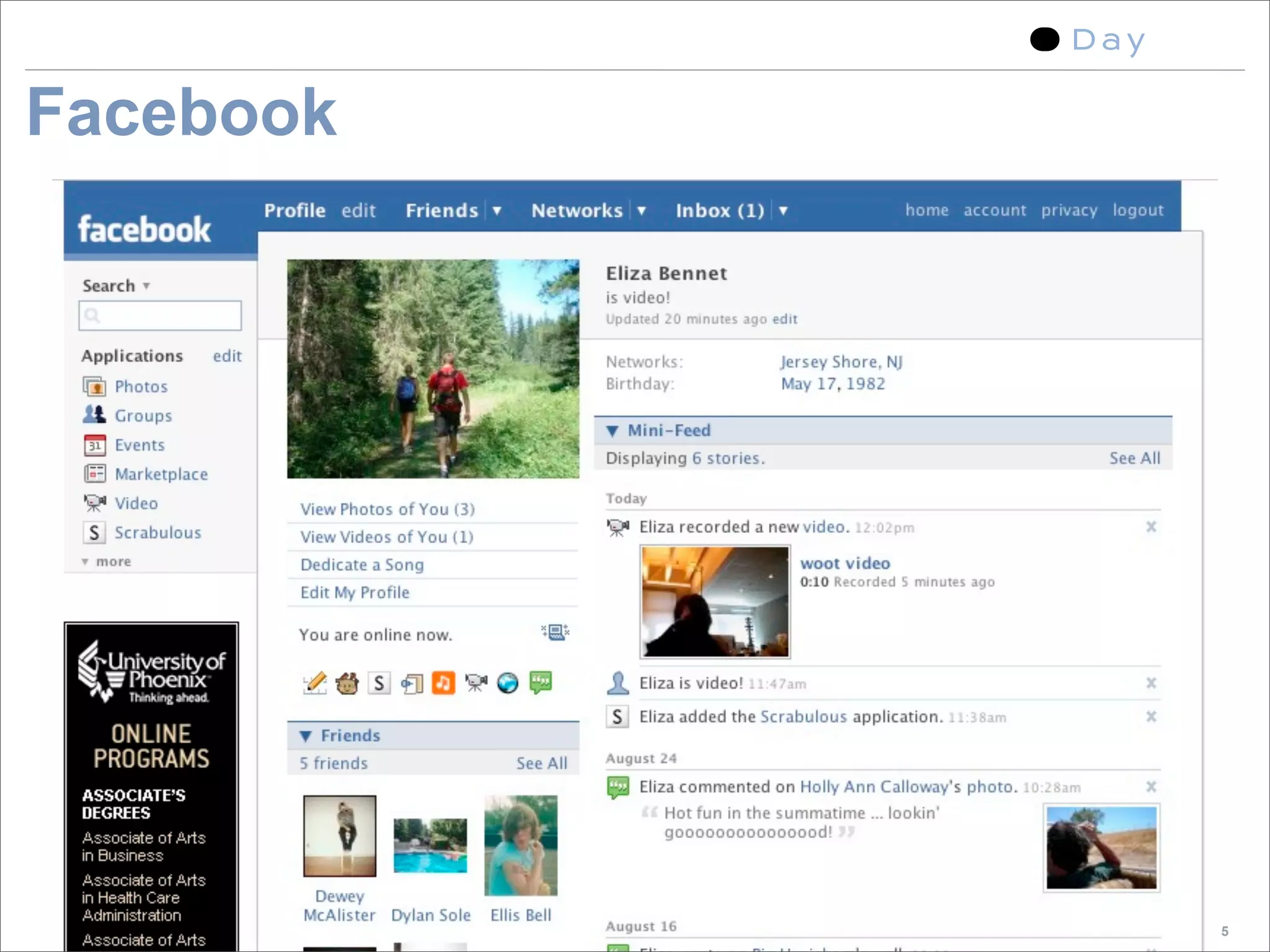
Task: Click the facebook logo
Action: (x=144, y=229)
